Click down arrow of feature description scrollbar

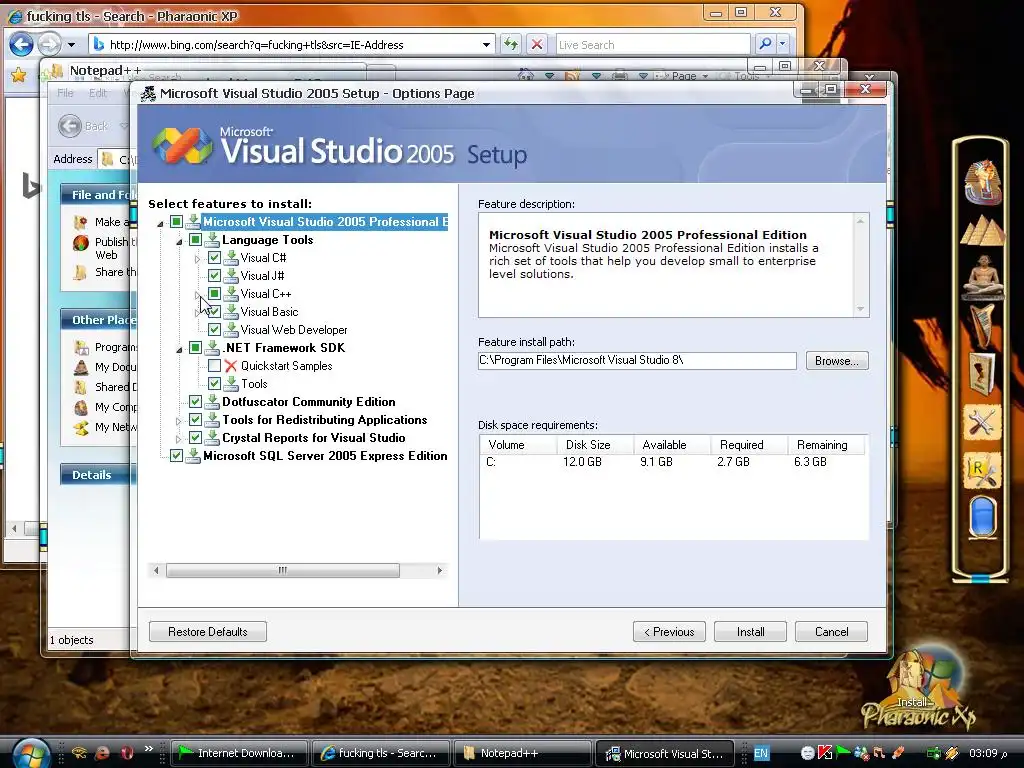[861, 308]
